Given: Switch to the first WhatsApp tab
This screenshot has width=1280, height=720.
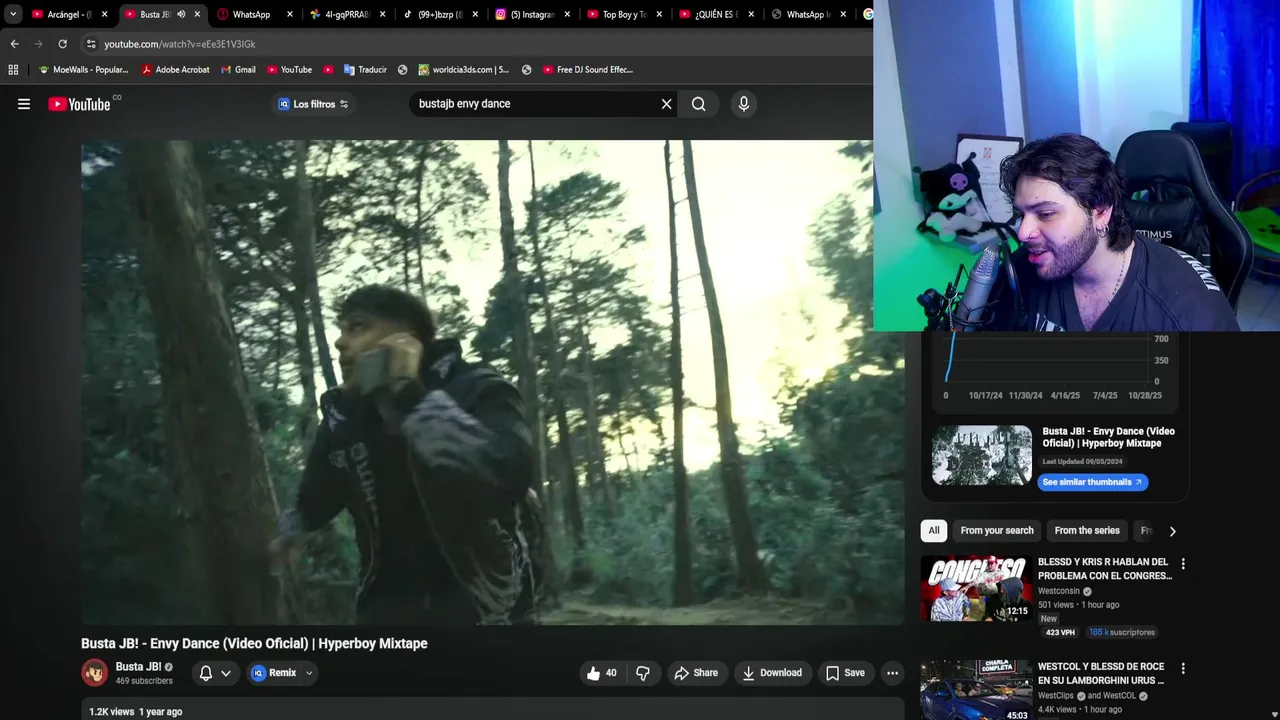Looking at the screenshot, I should pos(250,14).
